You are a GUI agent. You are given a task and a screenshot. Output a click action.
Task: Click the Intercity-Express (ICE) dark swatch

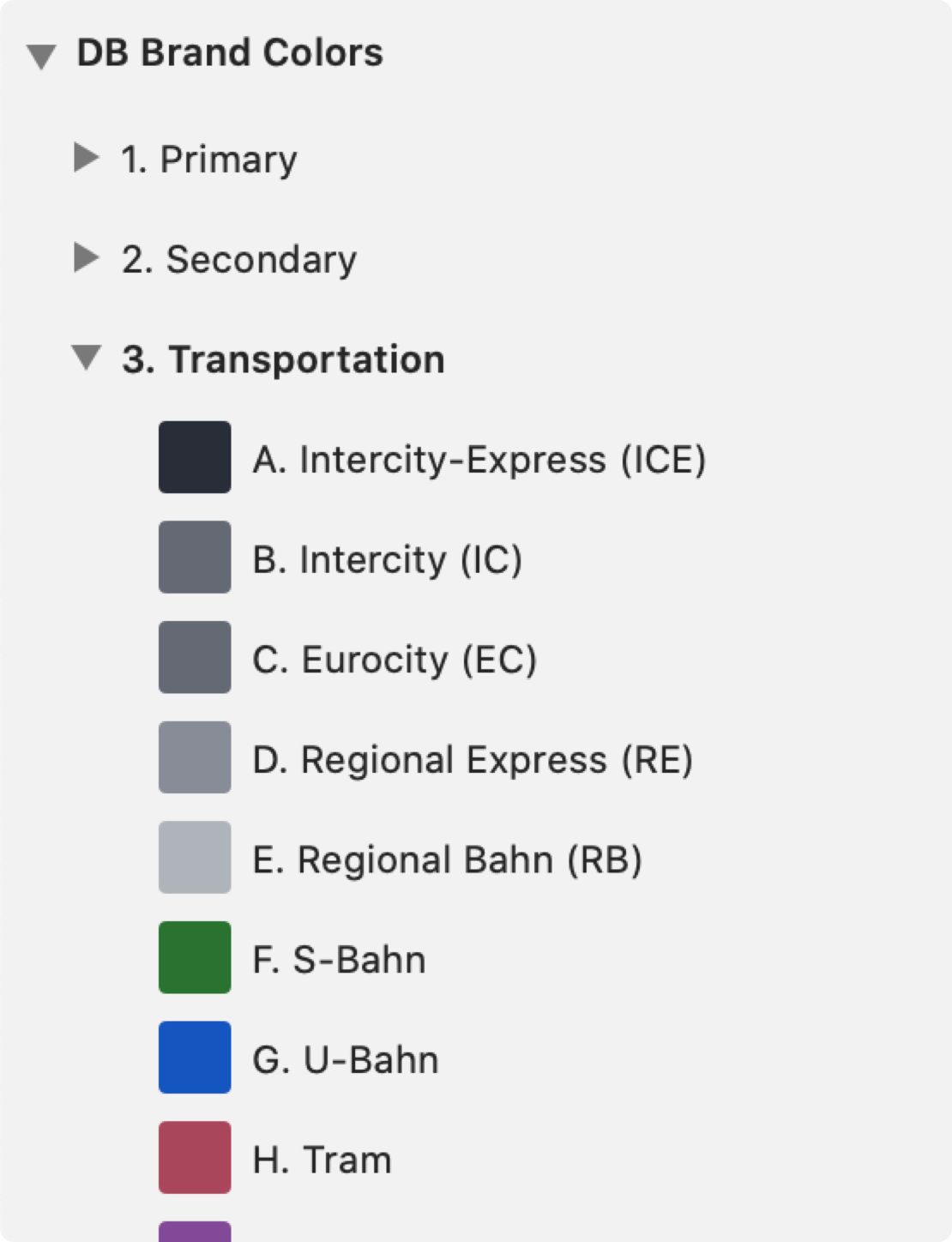195,457
